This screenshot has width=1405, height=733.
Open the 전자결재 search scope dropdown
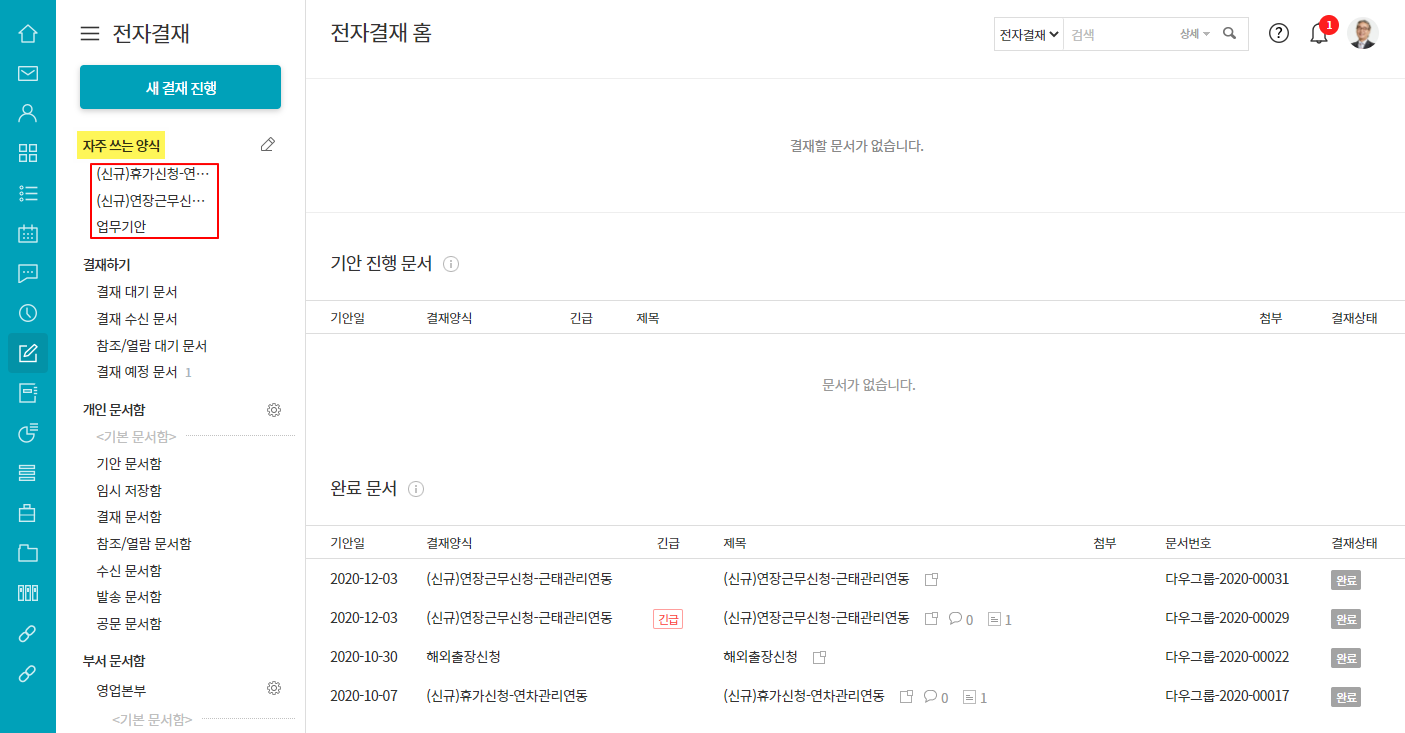click(x=1029, y=34)
